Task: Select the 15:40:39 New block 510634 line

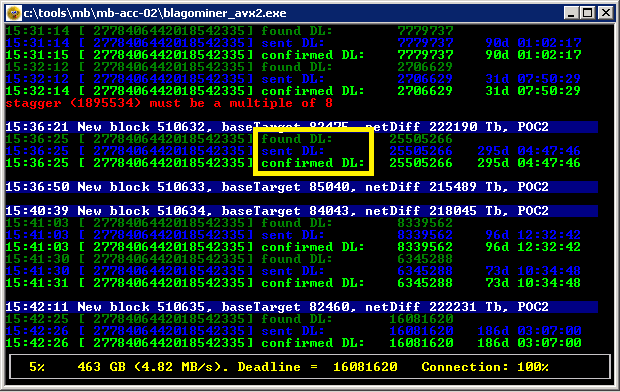Action: point(302,211)
